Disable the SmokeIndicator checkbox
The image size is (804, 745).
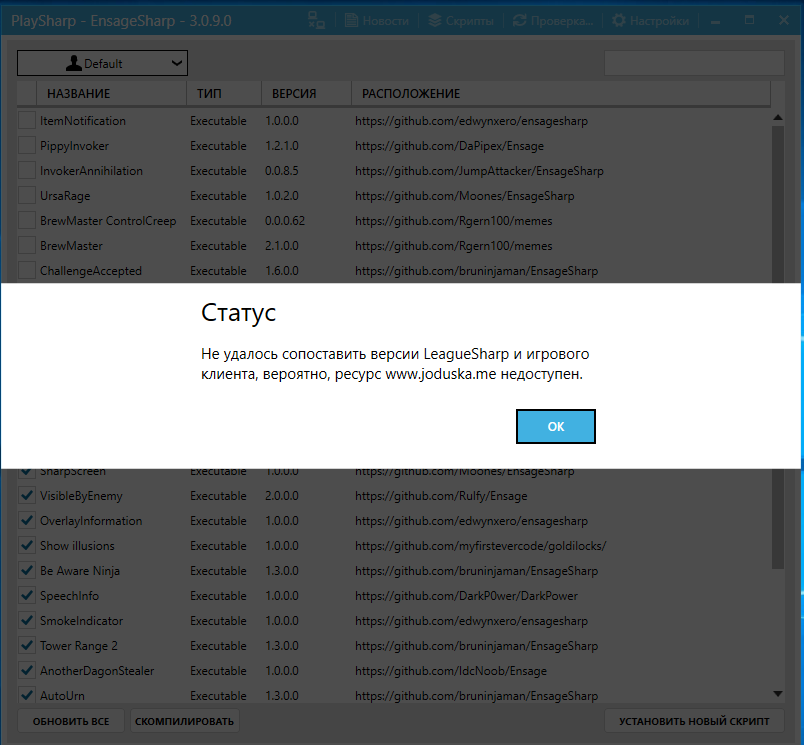pyautogui.click(x=27, y=620)
